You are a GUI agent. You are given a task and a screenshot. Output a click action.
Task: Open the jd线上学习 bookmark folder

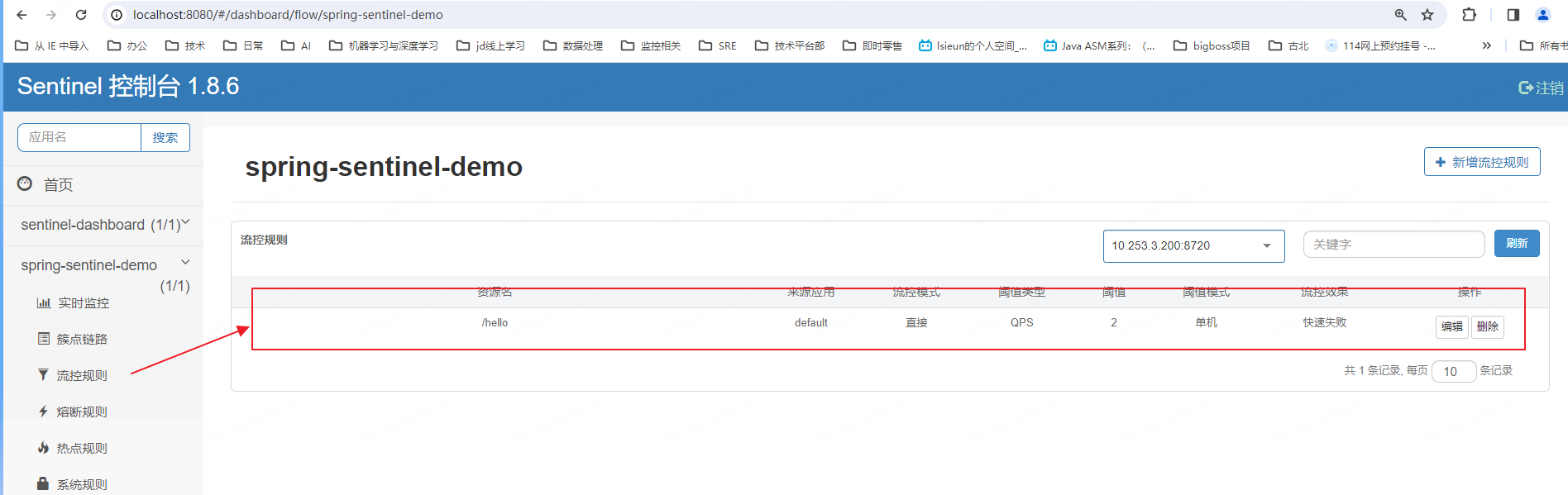pyautogui.click(x=490, y=45)
